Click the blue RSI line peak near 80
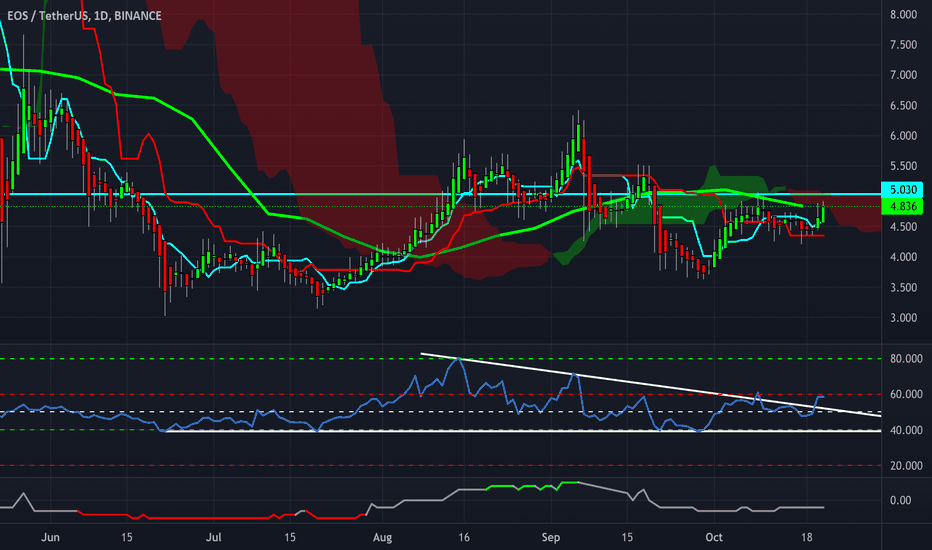This screenshot has height=550, width=932. pyautogui.click(x=457, y=359)
